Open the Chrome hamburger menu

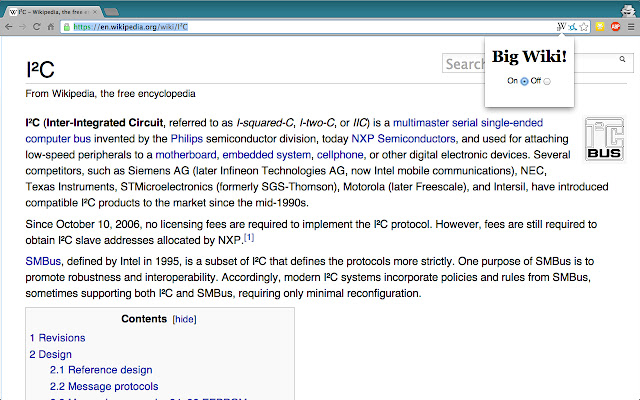coord(631,27)
